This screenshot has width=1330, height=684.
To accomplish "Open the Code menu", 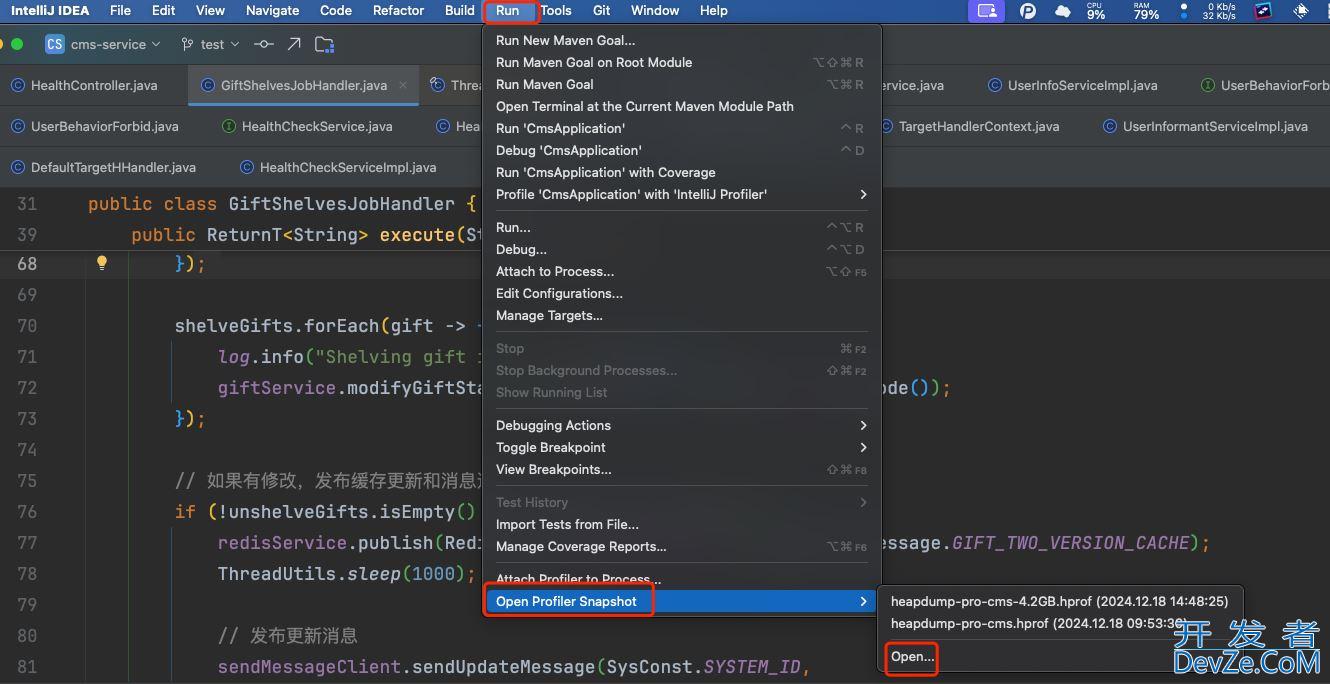I will tap(336, 10).
